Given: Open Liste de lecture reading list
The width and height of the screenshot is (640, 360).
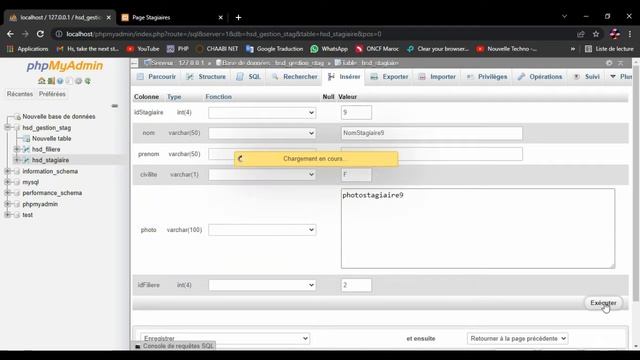Looking at the screenshot, I should click(609, 49).
